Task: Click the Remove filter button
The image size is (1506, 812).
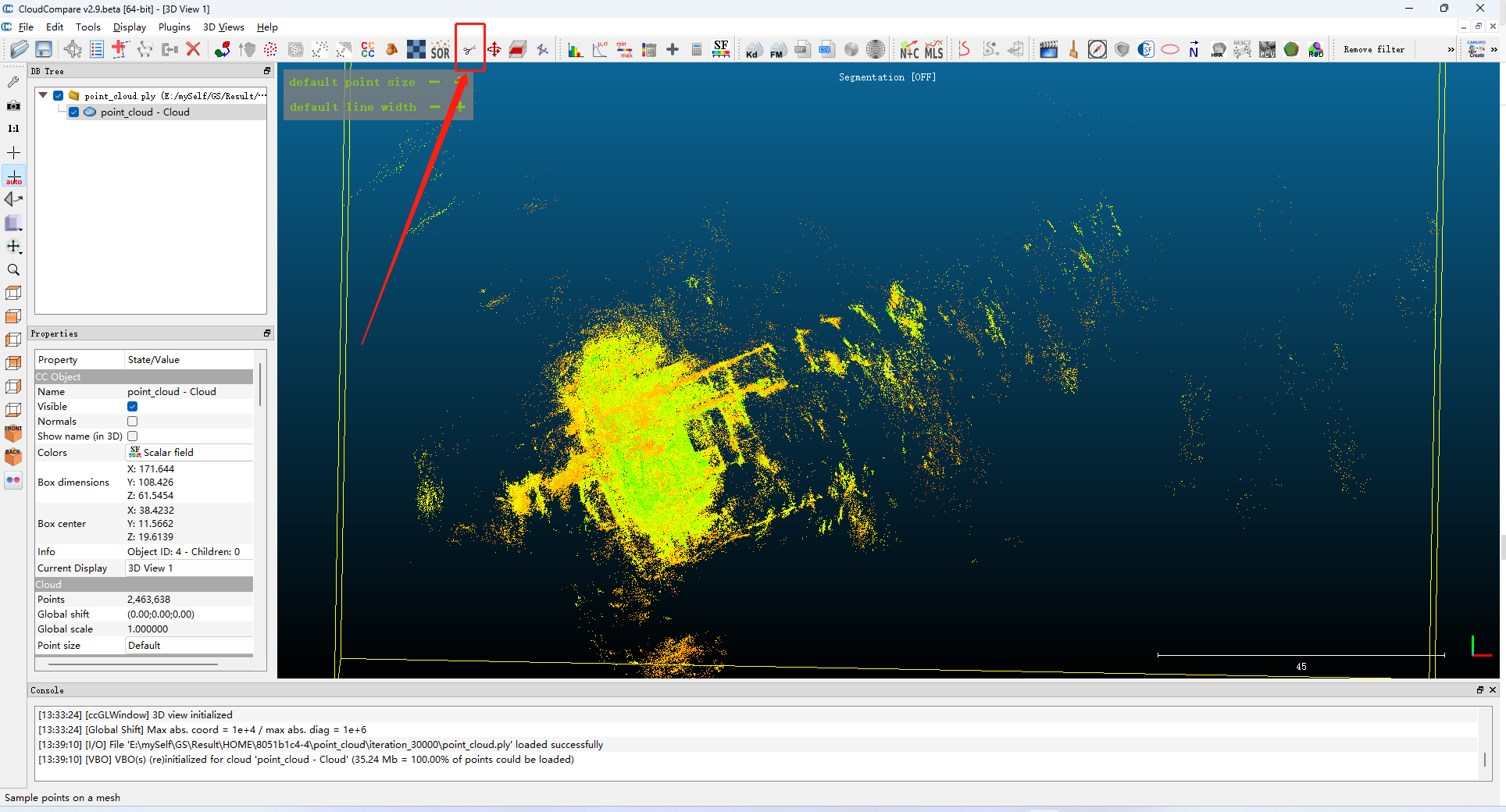Action: click(x=1373, y=50)
